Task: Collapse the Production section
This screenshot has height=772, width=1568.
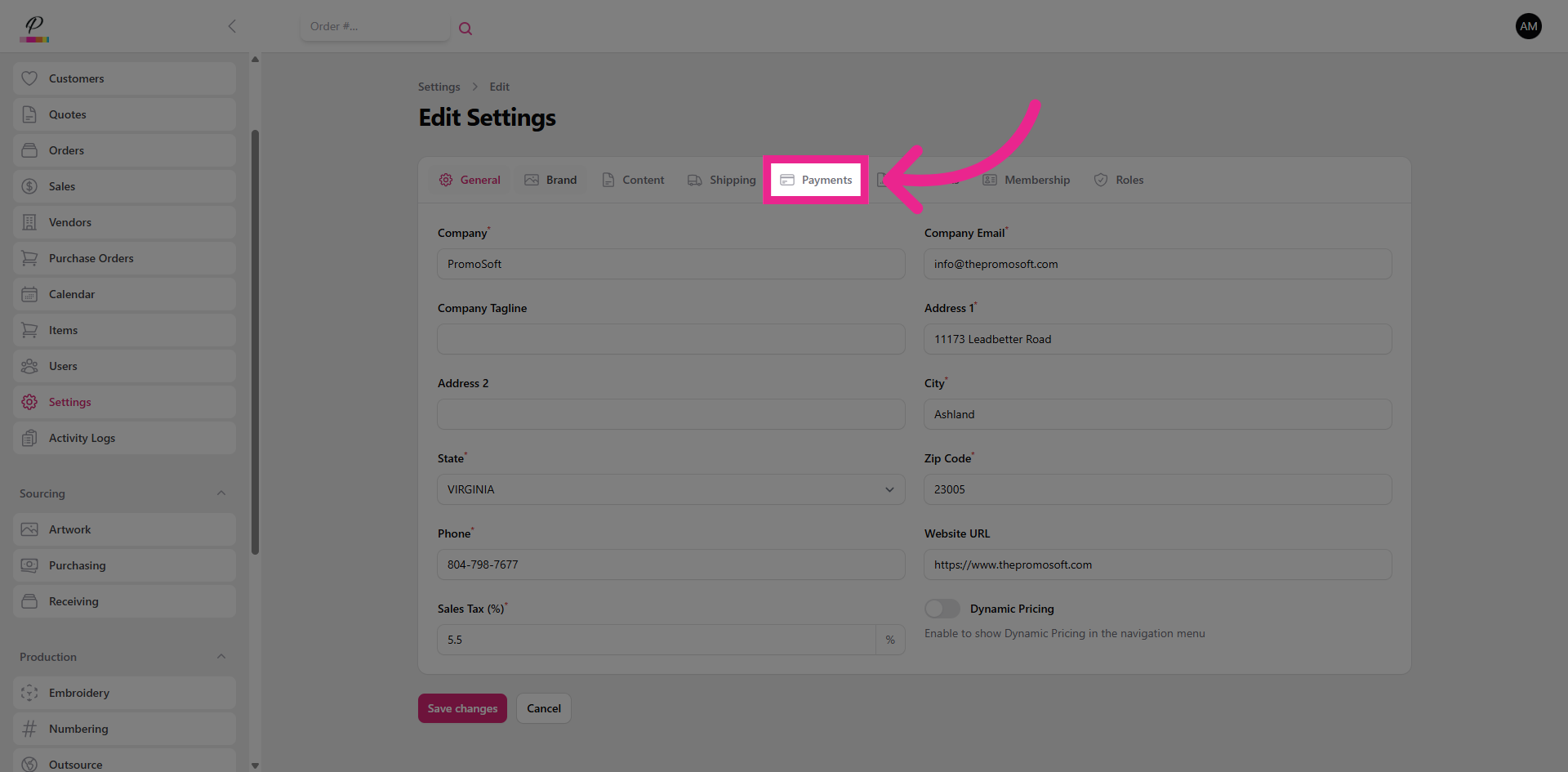Action: click(221, 657)
